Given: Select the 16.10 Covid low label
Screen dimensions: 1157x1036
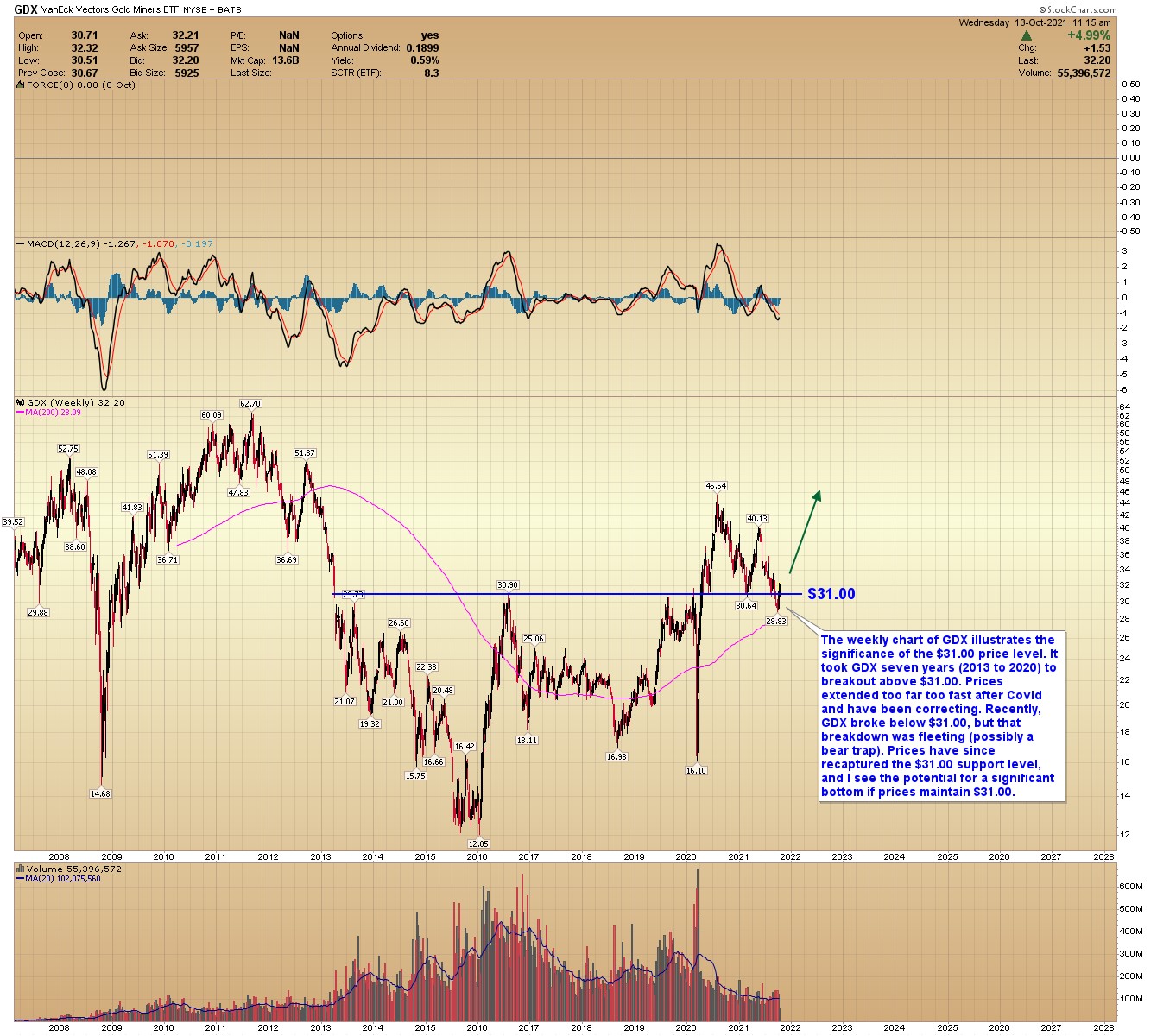Looking at the screenshot, I should click(x=696, y=770).
